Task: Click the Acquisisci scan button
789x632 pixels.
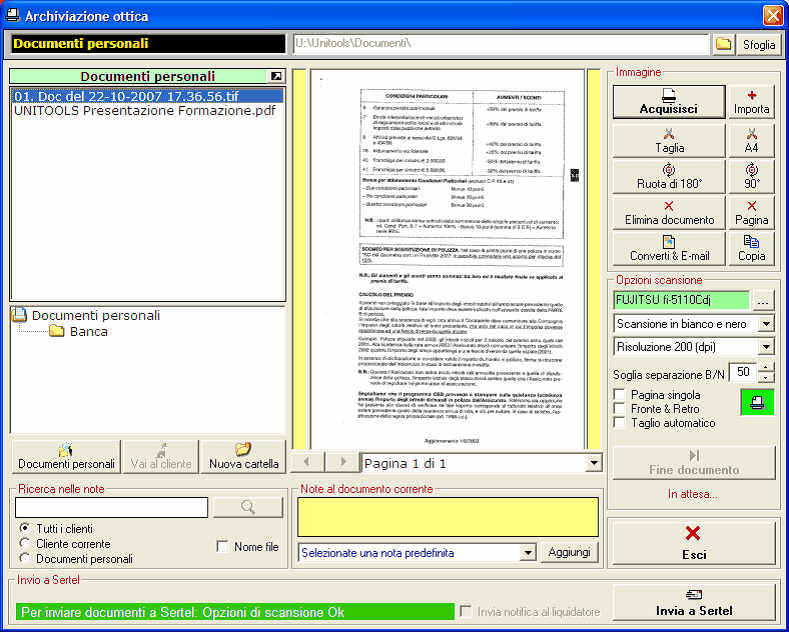Action: click(x=668, y=101)
